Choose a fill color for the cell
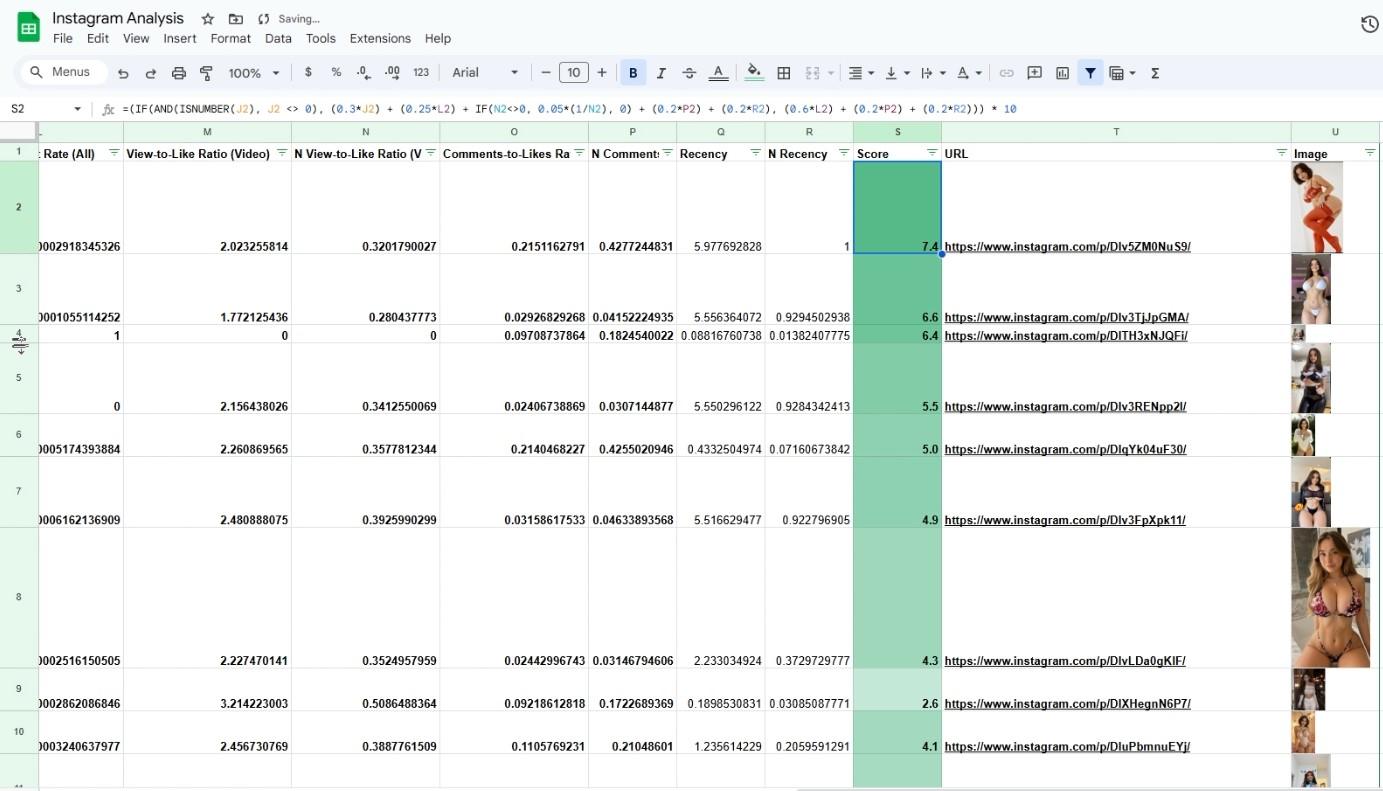This screenshot has height=791, width=1383. (753, 72)
